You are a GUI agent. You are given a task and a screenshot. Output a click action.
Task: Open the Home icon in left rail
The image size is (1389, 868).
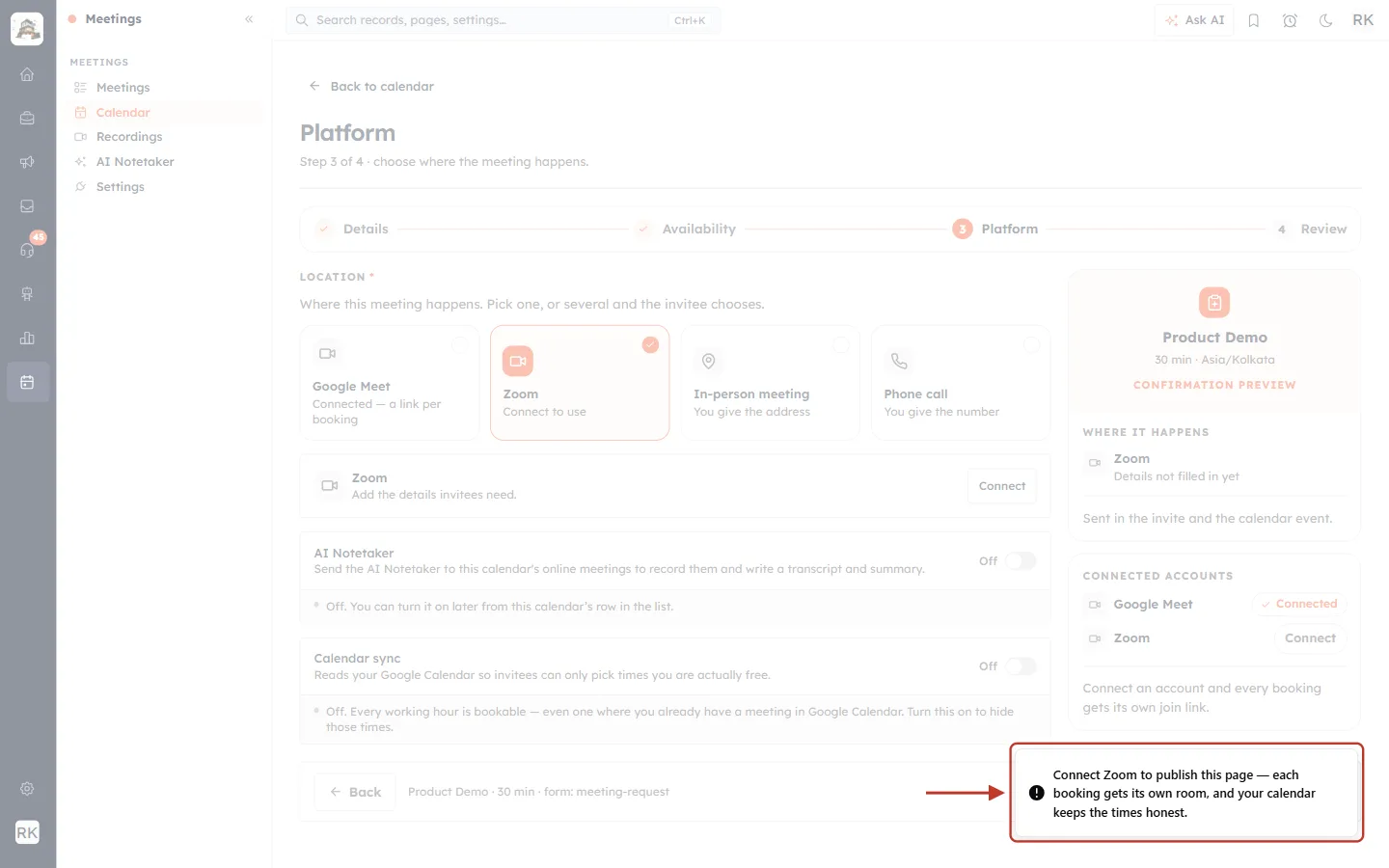27,74
